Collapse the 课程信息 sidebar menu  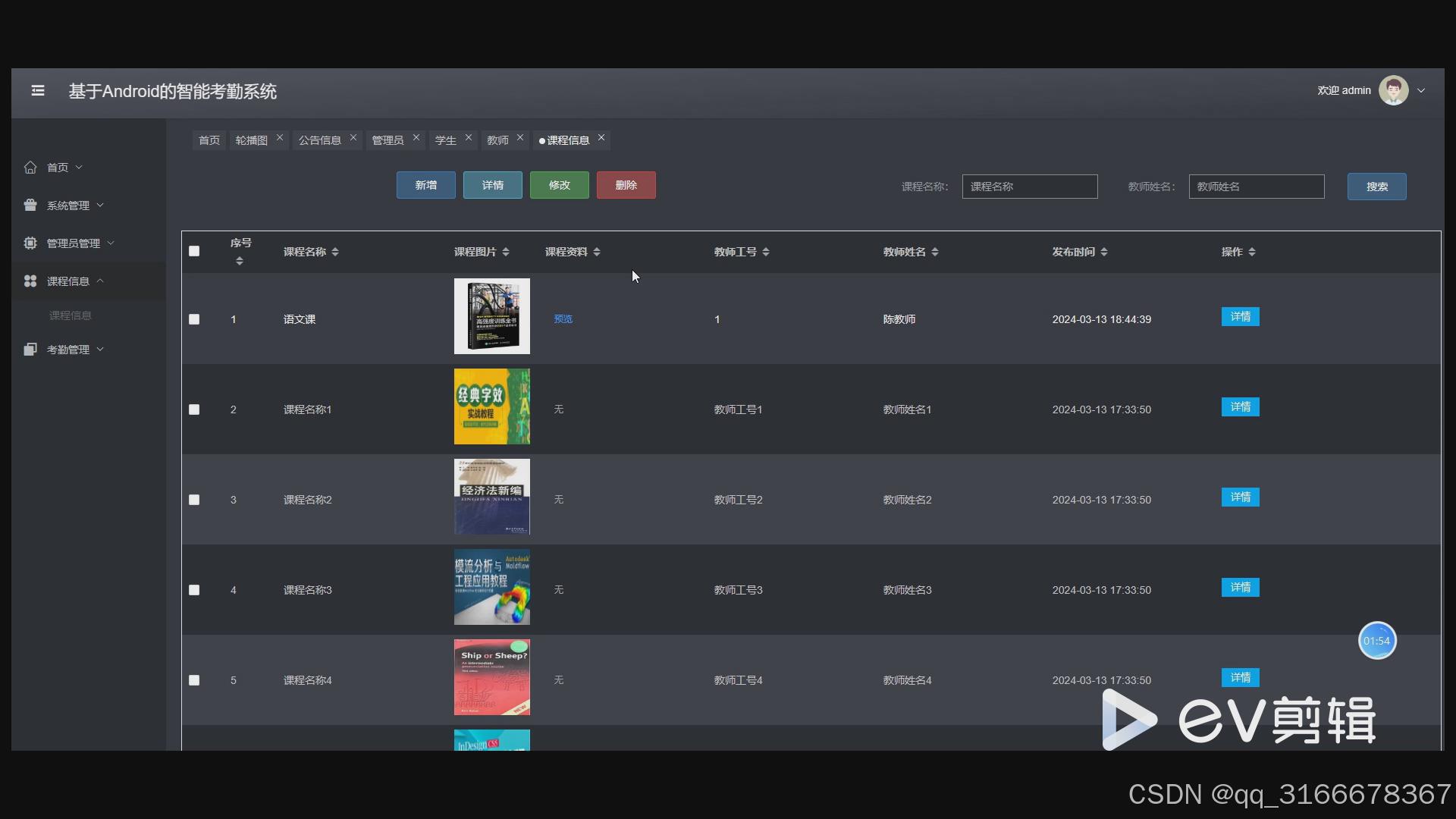68,281
